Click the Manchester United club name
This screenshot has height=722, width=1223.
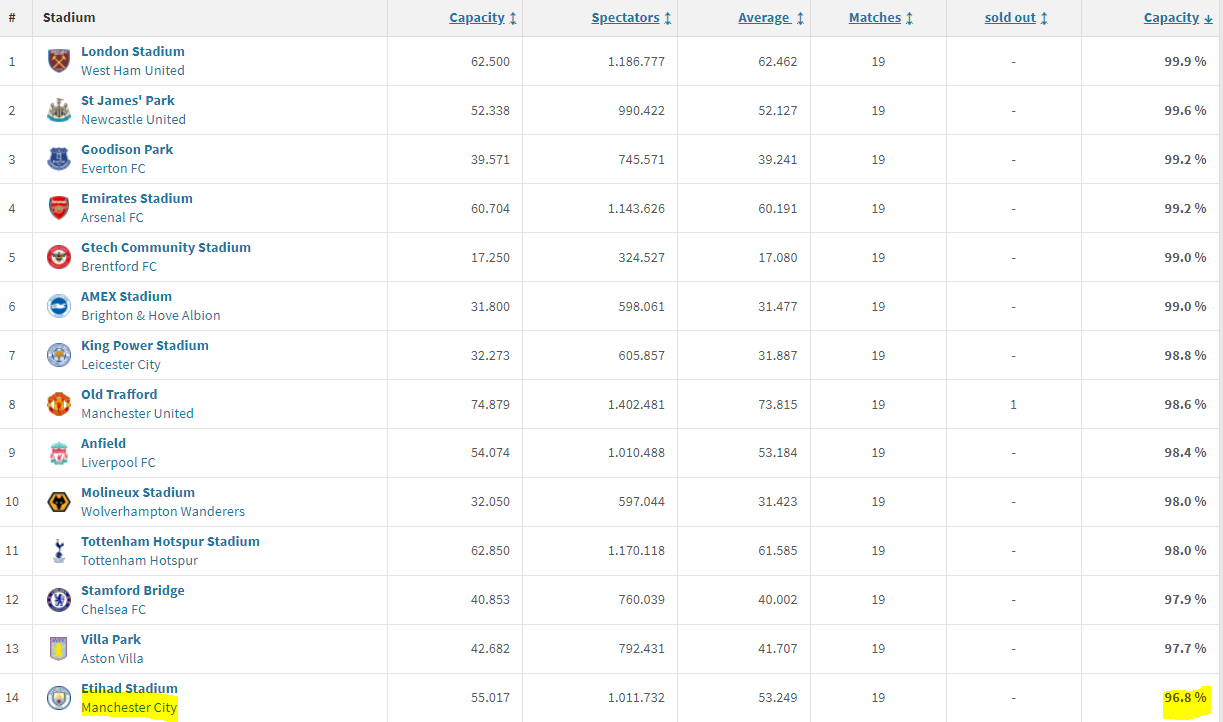pos(137,414)
